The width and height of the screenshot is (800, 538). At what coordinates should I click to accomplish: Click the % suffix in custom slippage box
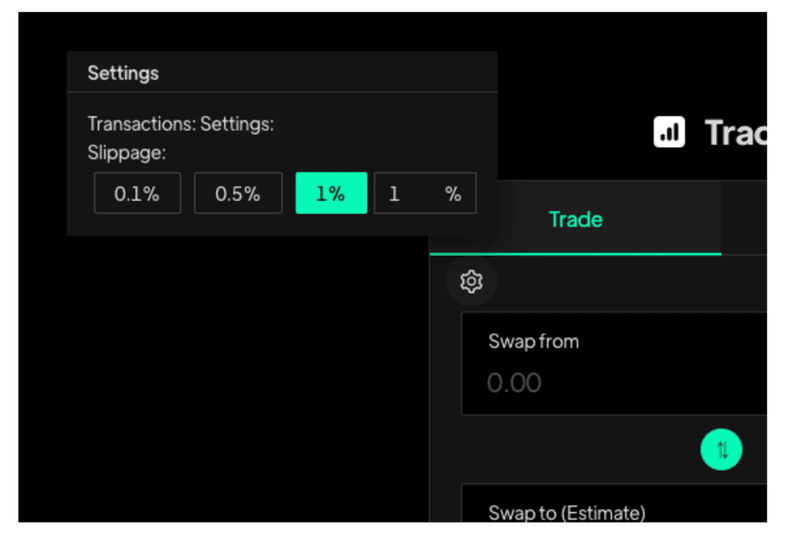453,193
